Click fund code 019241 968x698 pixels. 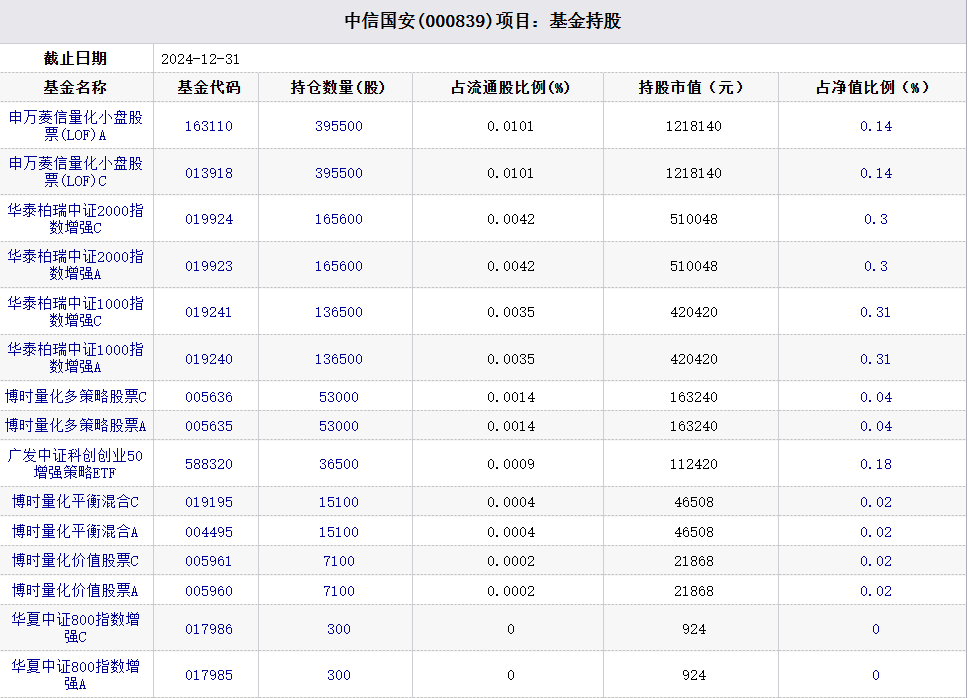pyautogui.click(x=209, y=312)
